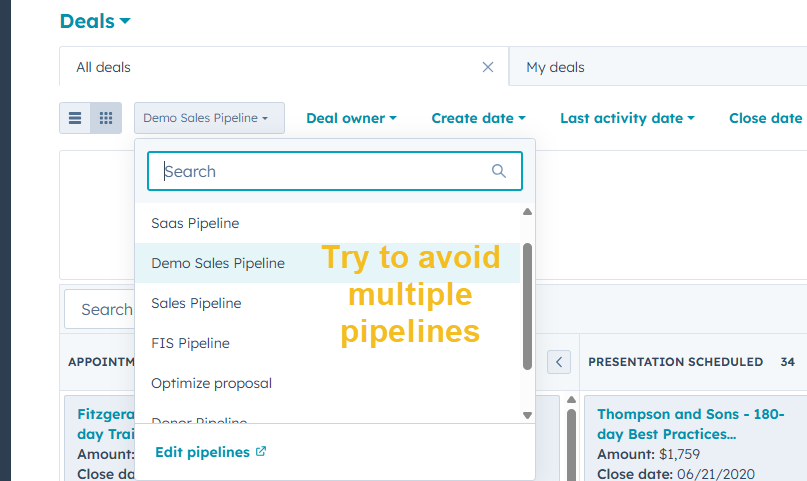The image size is (807, 481).
Task: Expand the Create date filter
Action: tap(478, 118)
